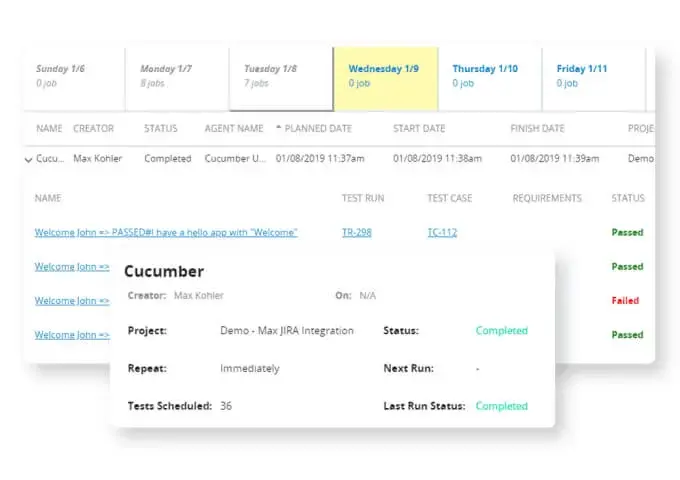Screen dimensions: 680x480
Task: Open test case link TC-112
Action: pos(442,232)
